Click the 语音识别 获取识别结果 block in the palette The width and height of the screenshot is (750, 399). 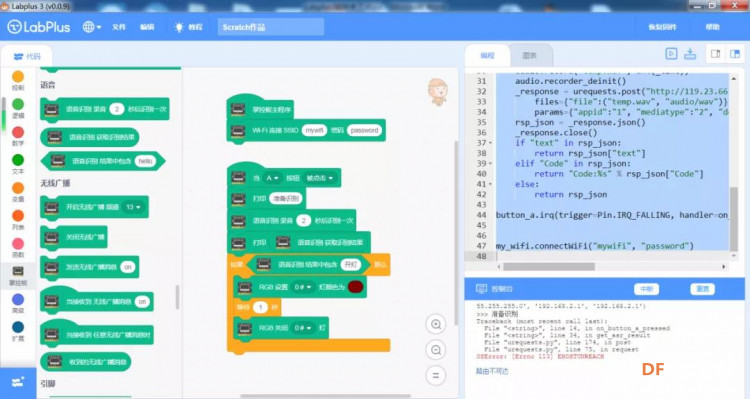tap(90, 137)
